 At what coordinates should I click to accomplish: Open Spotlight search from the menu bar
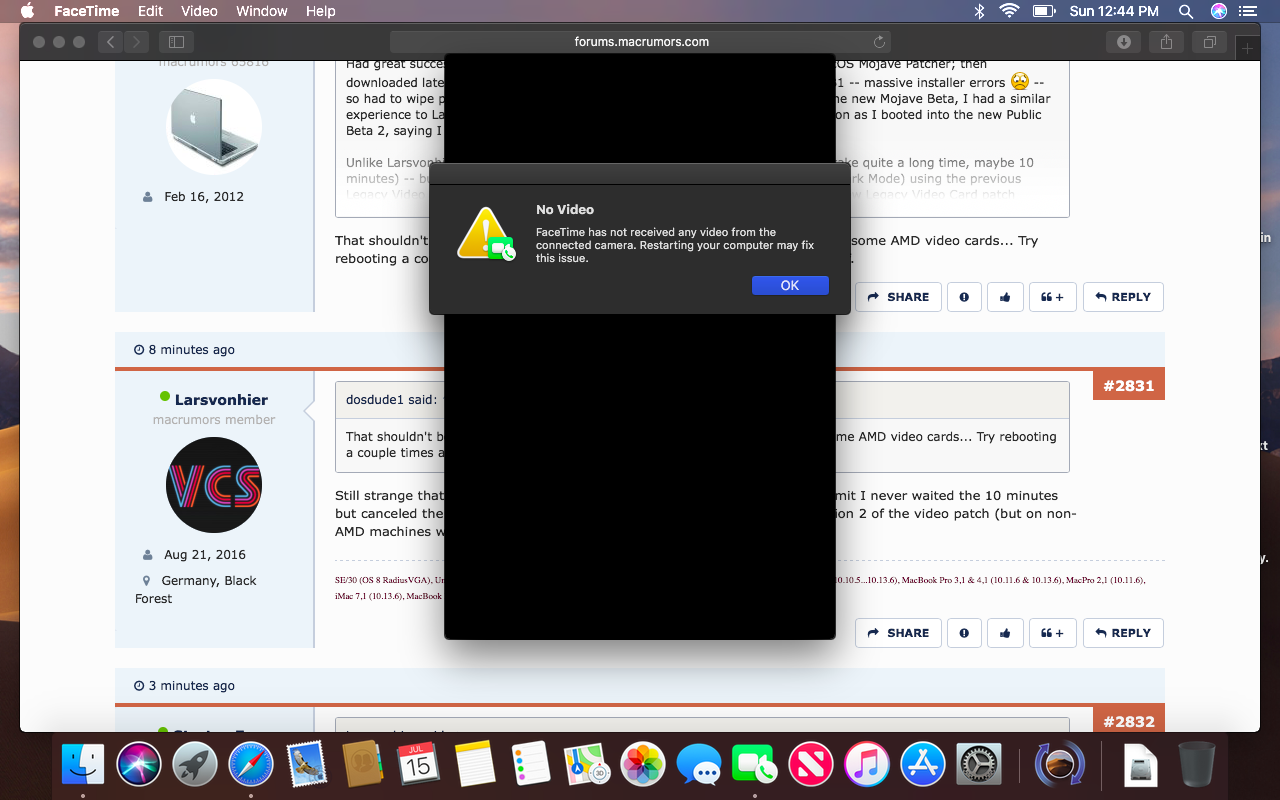click(1186, 11)
